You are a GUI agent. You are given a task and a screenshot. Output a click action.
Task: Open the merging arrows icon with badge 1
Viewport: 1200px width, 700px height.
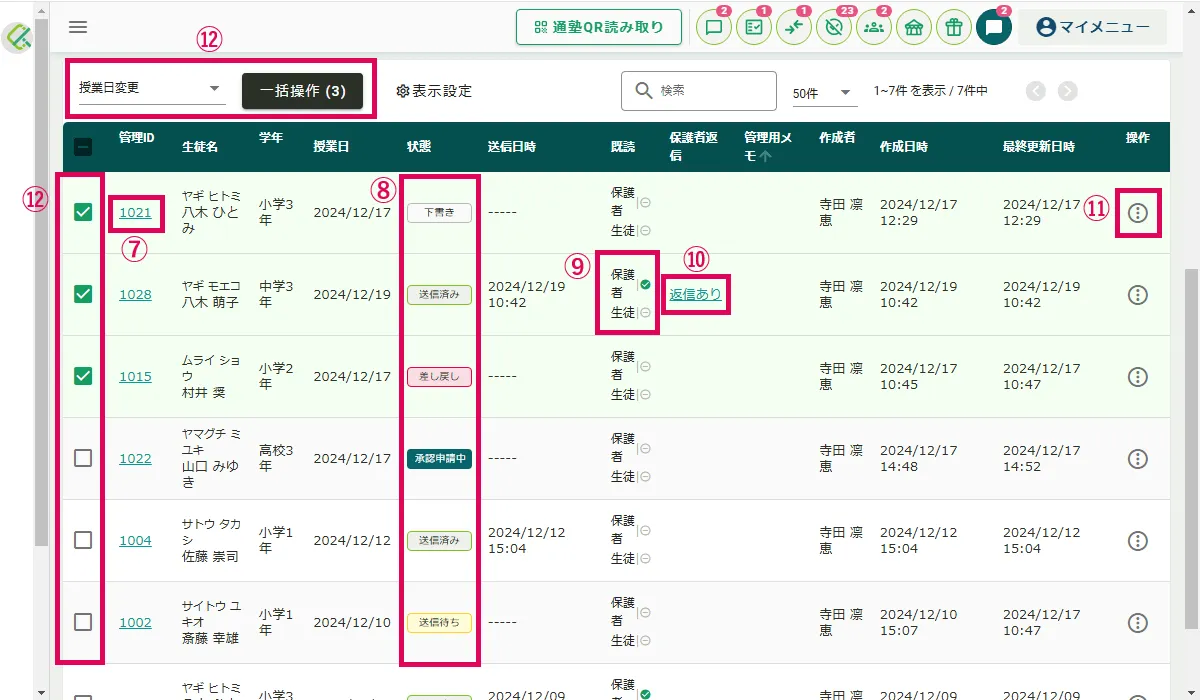point(794,28)
